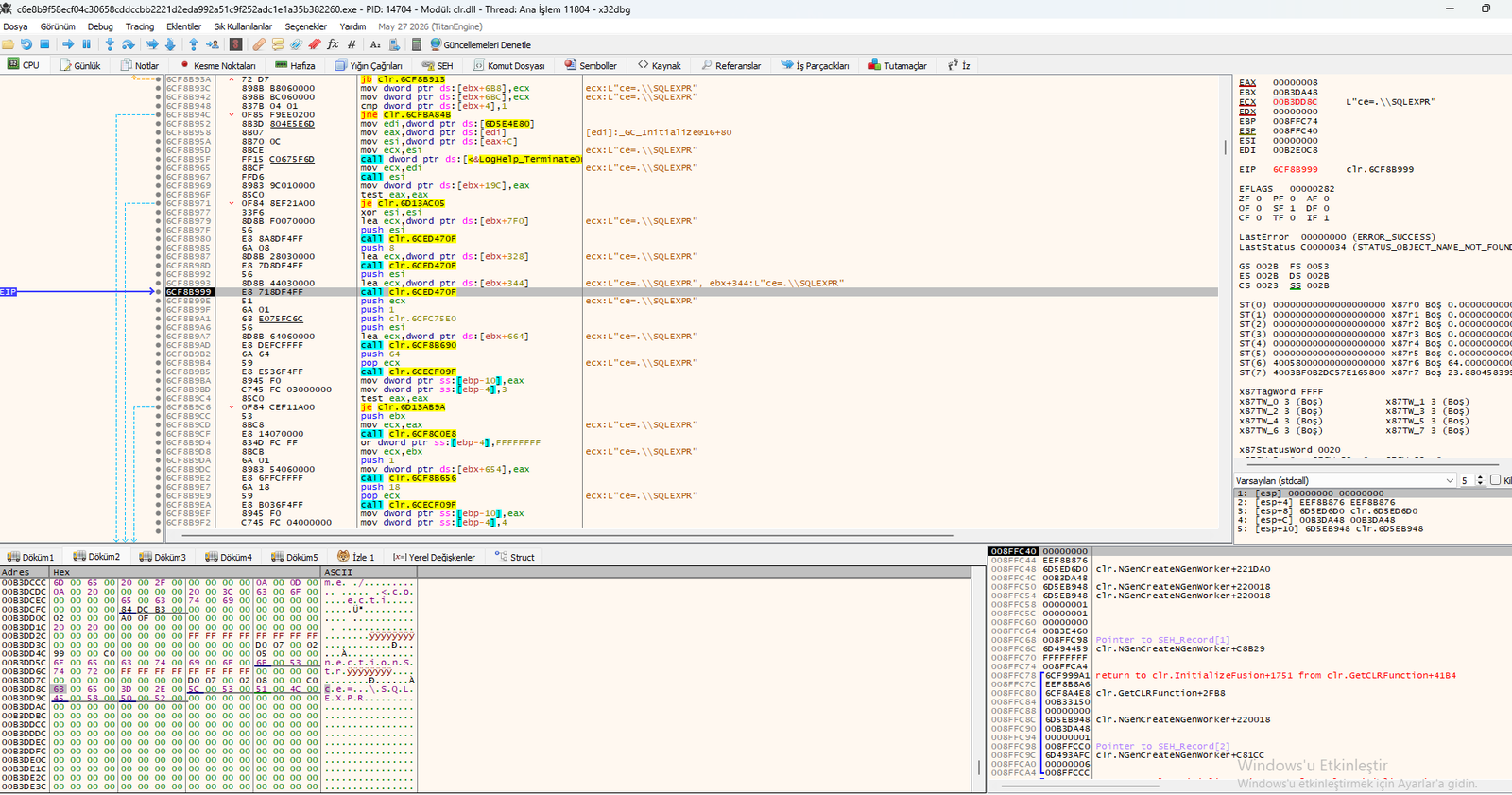The width and height of the screenshot is (1512, 795).
Task: Select the Döküm3 dump tab
Action: [163, 557]
